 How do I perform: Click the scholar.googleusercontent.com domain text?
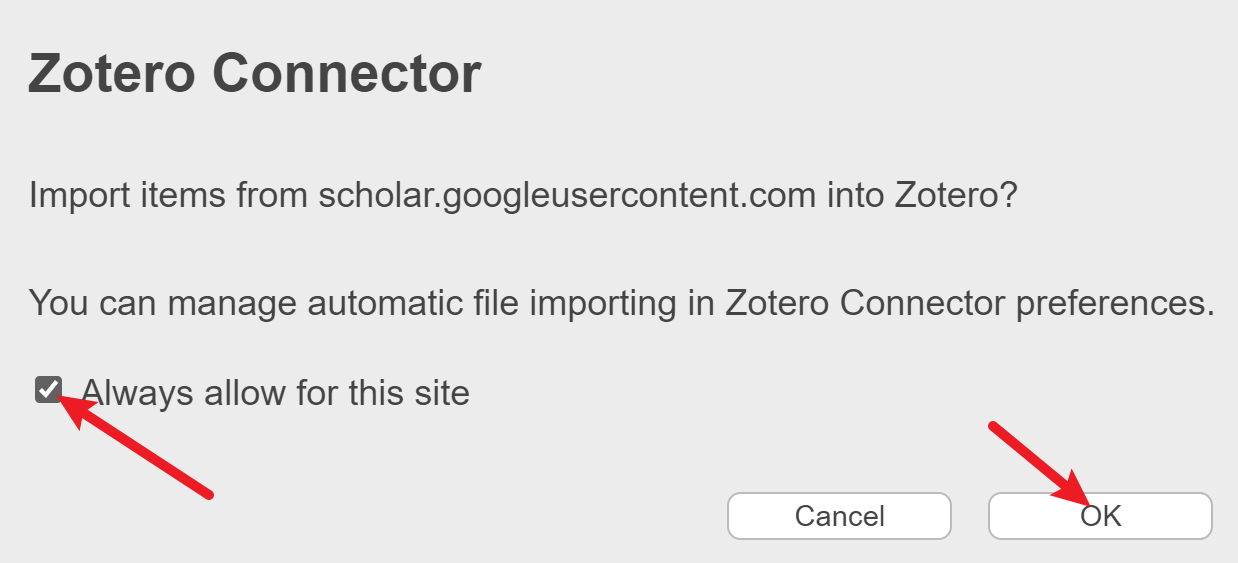pyautogui.click(x=567, y=195)
